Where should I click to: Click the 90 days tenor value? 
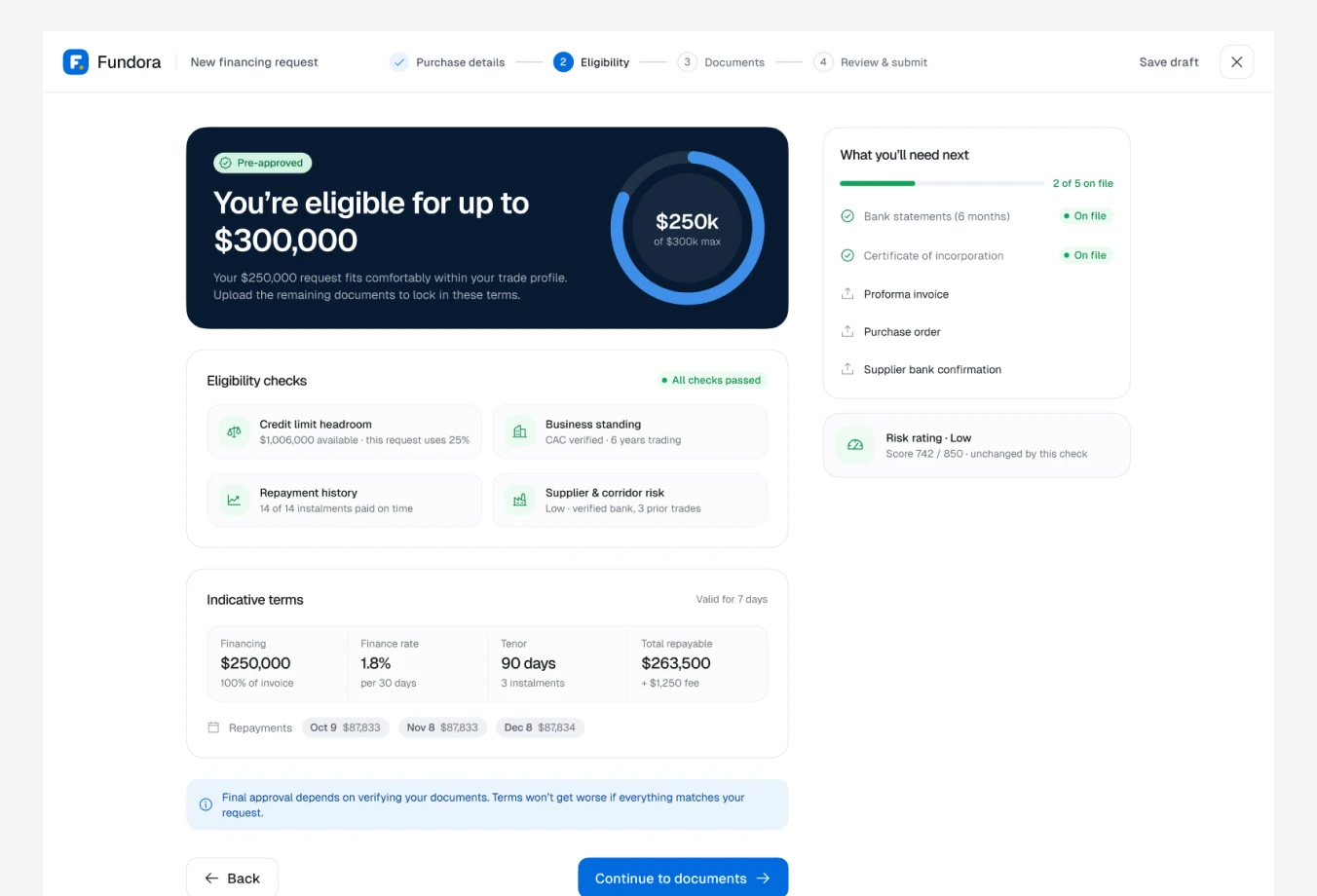pos(528,663)
